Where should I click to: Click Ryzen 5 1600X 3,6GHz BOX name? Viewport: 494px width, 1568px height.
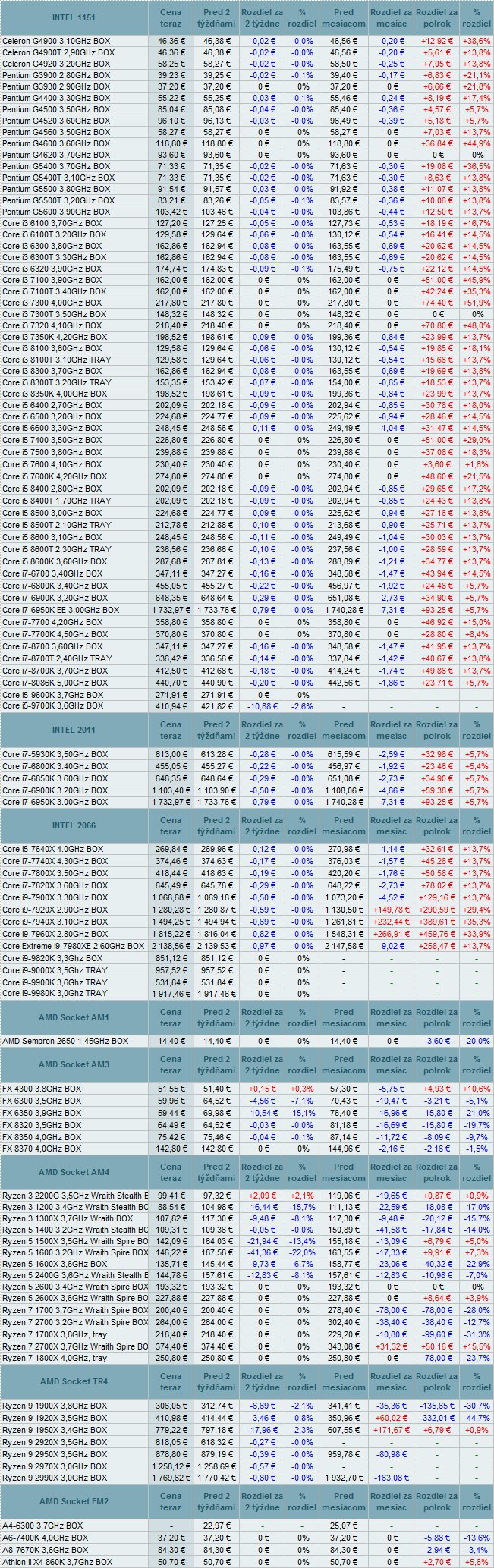click(55, 1265)
